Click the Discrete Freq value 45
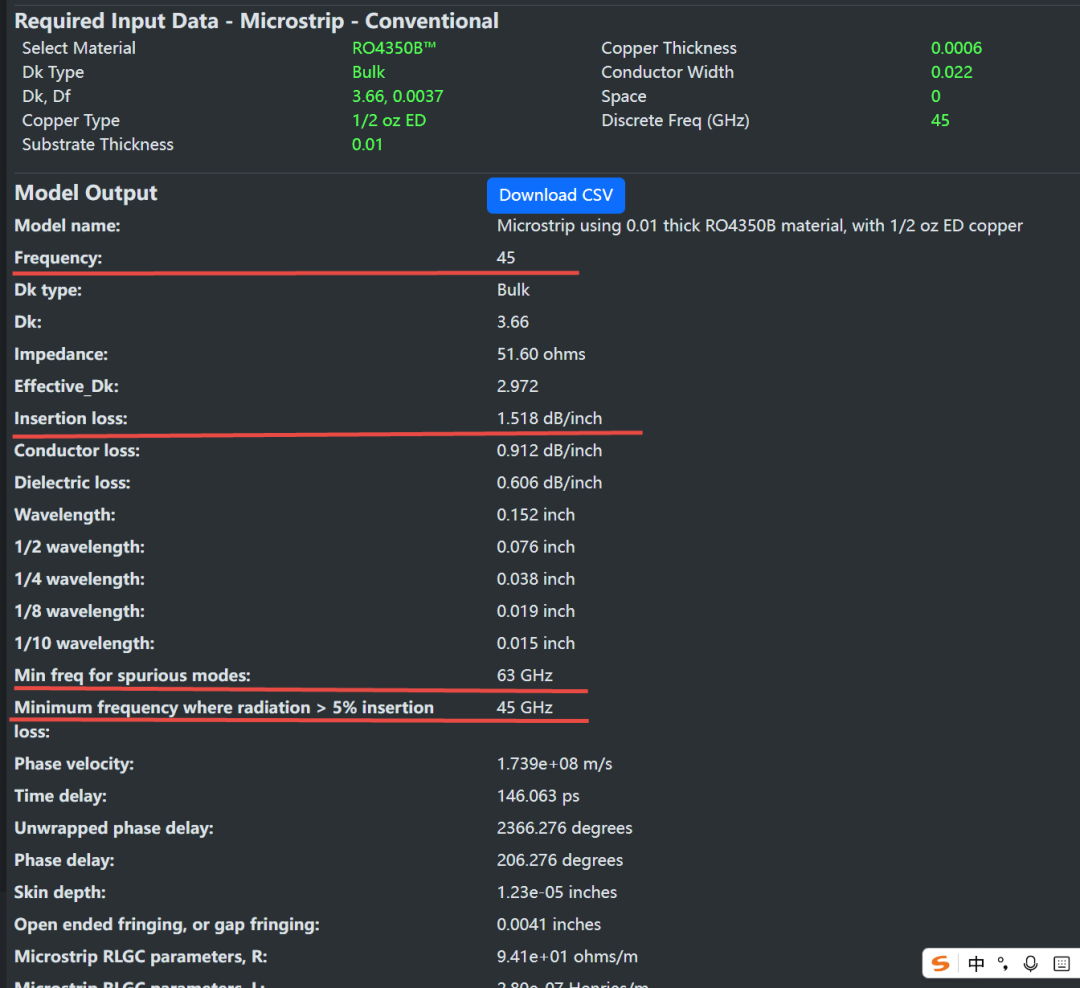1080x988 pixels. [x=940, y=121]
